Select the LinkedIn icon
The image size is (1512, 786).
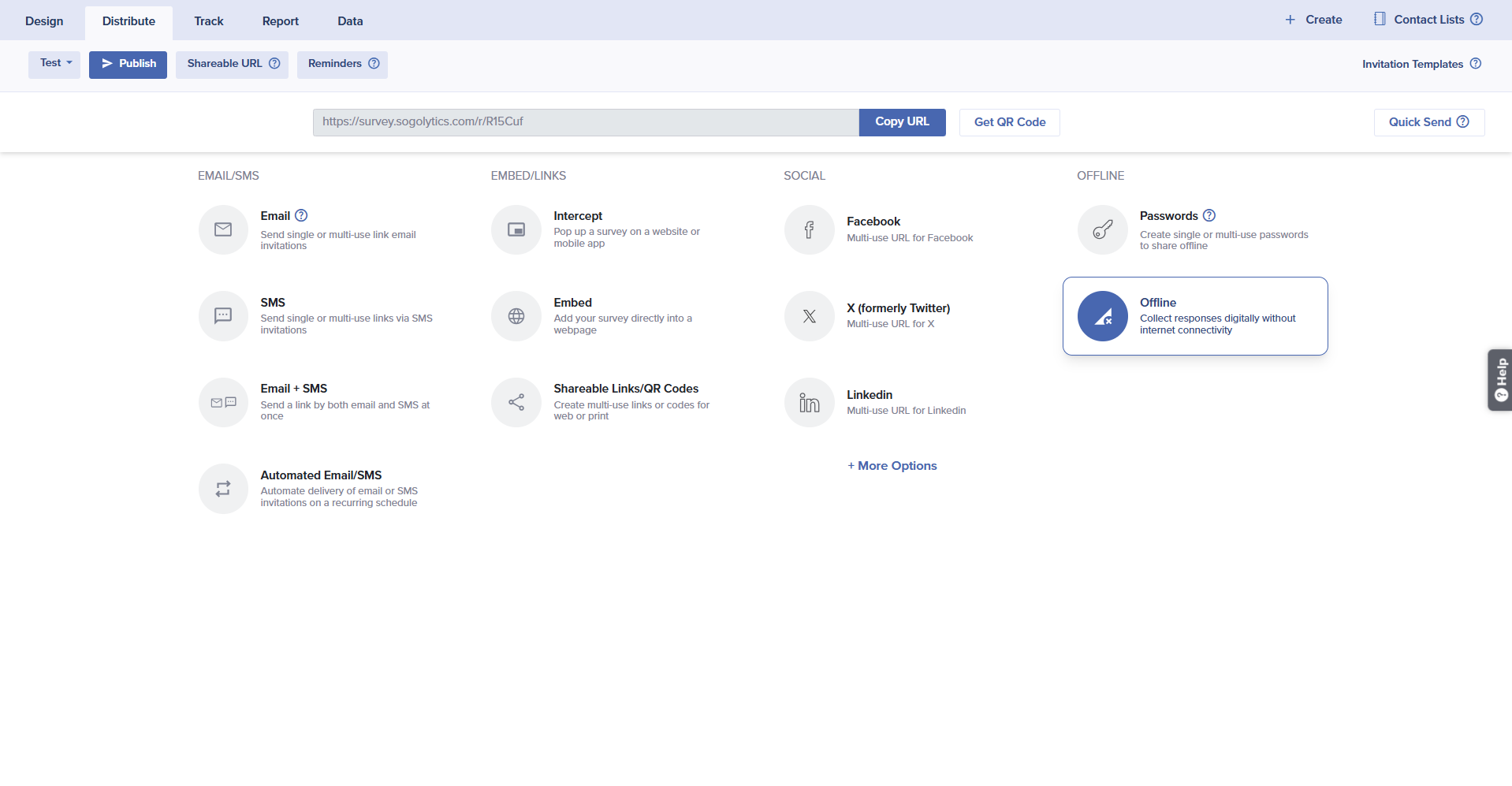point(809,403)
